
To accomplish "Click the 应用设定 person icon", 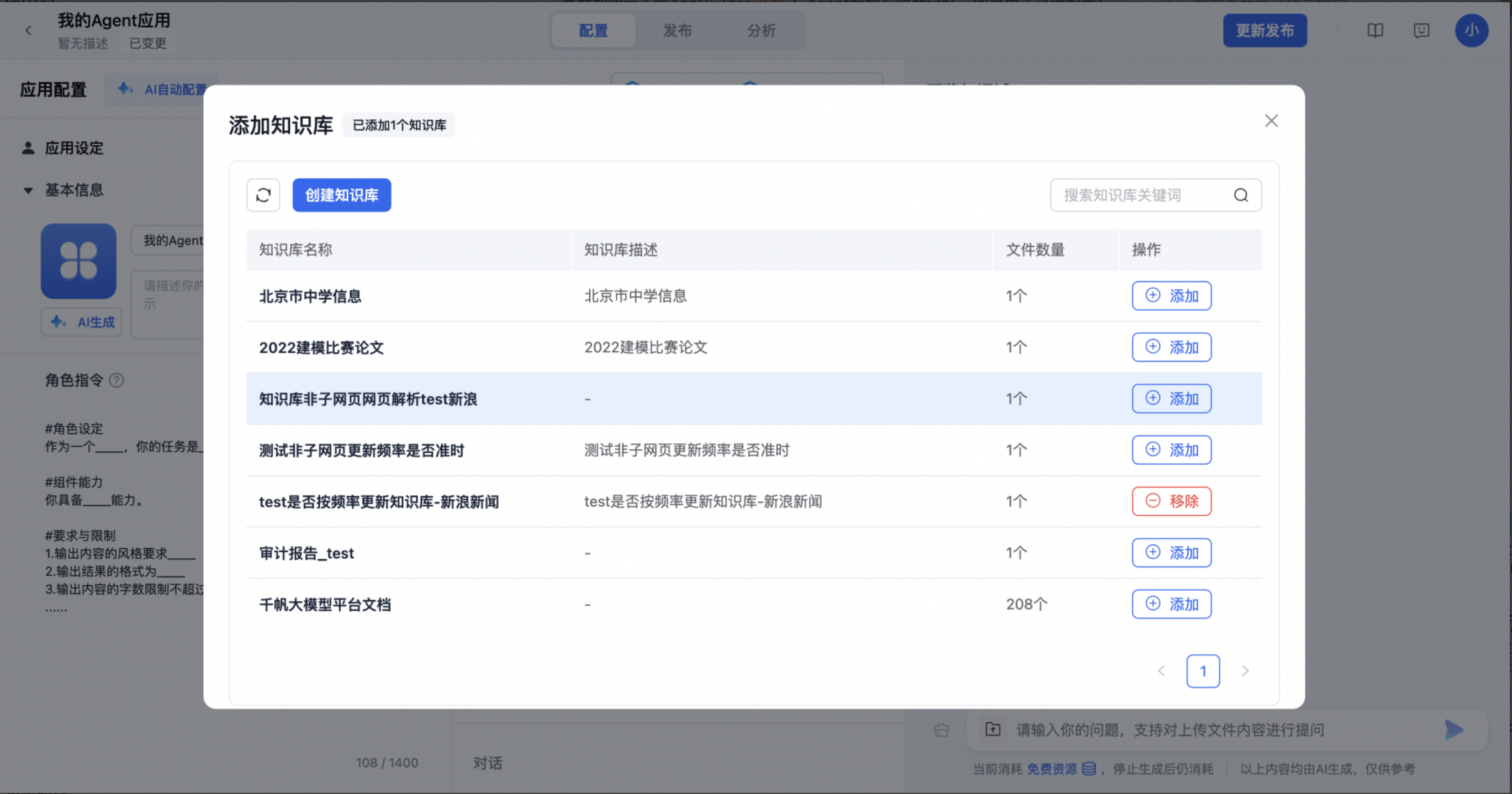I will [x=28, y=148].
